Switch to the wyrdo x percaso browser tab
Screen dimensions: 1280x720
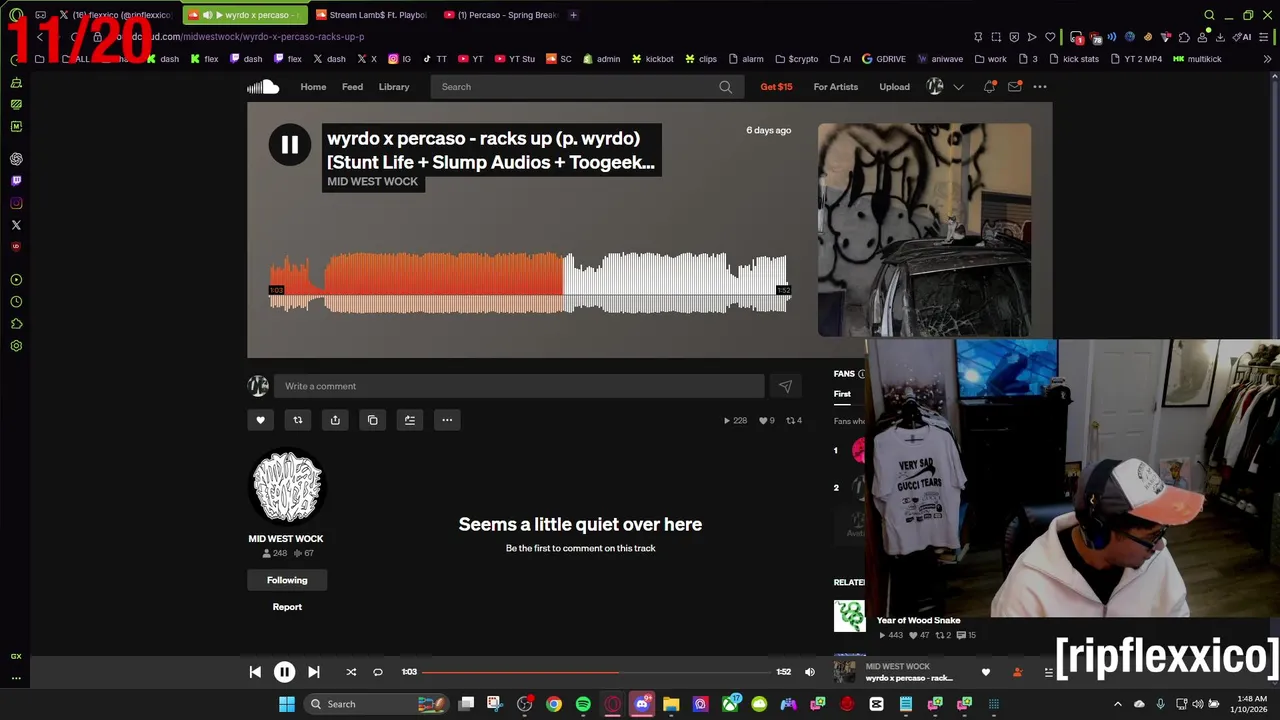coord(243,15)
